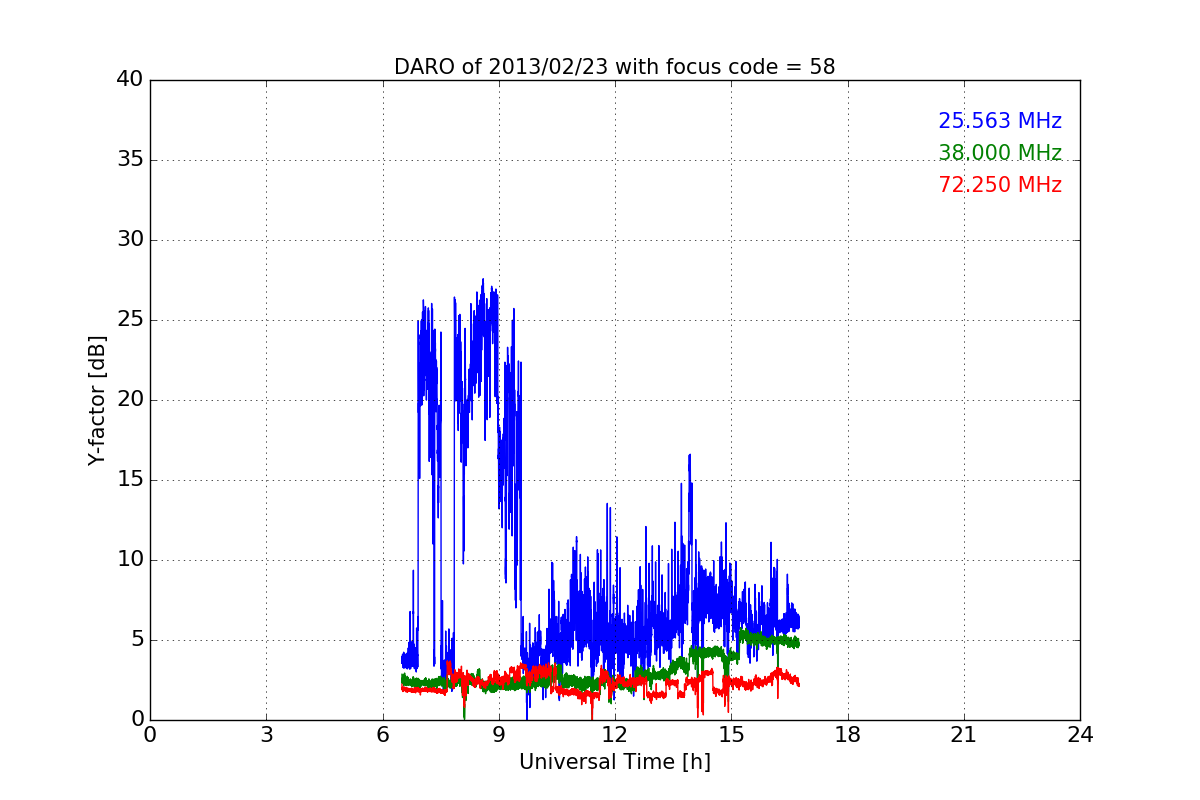
Task: Click the y-axis tick label 30
Action: click(130, 240)
